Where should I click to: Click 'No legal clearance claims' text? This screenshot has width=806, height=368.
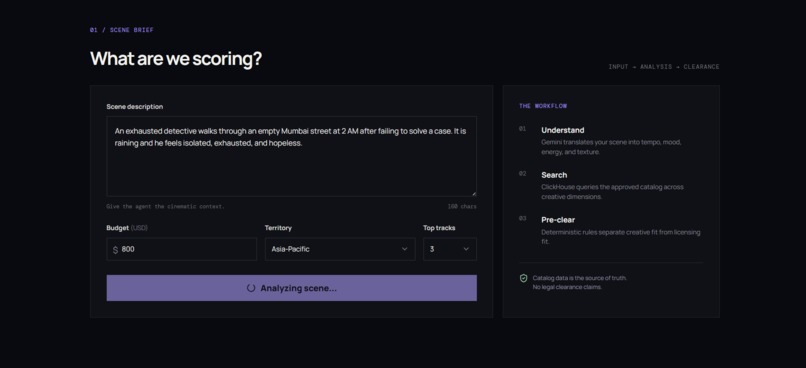(x=567, y=287)
